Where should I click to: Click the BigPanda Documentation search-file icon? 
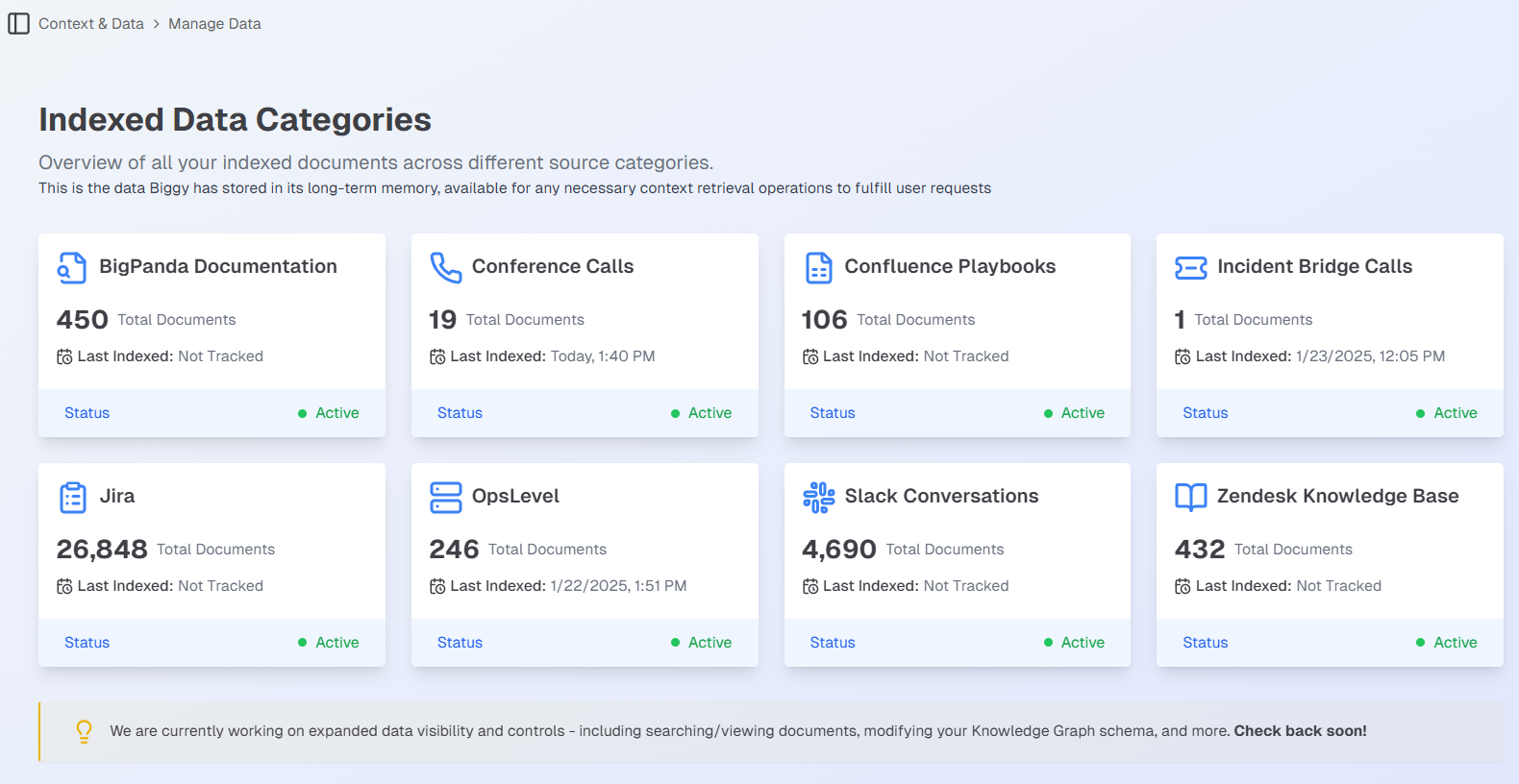point(72,267)
